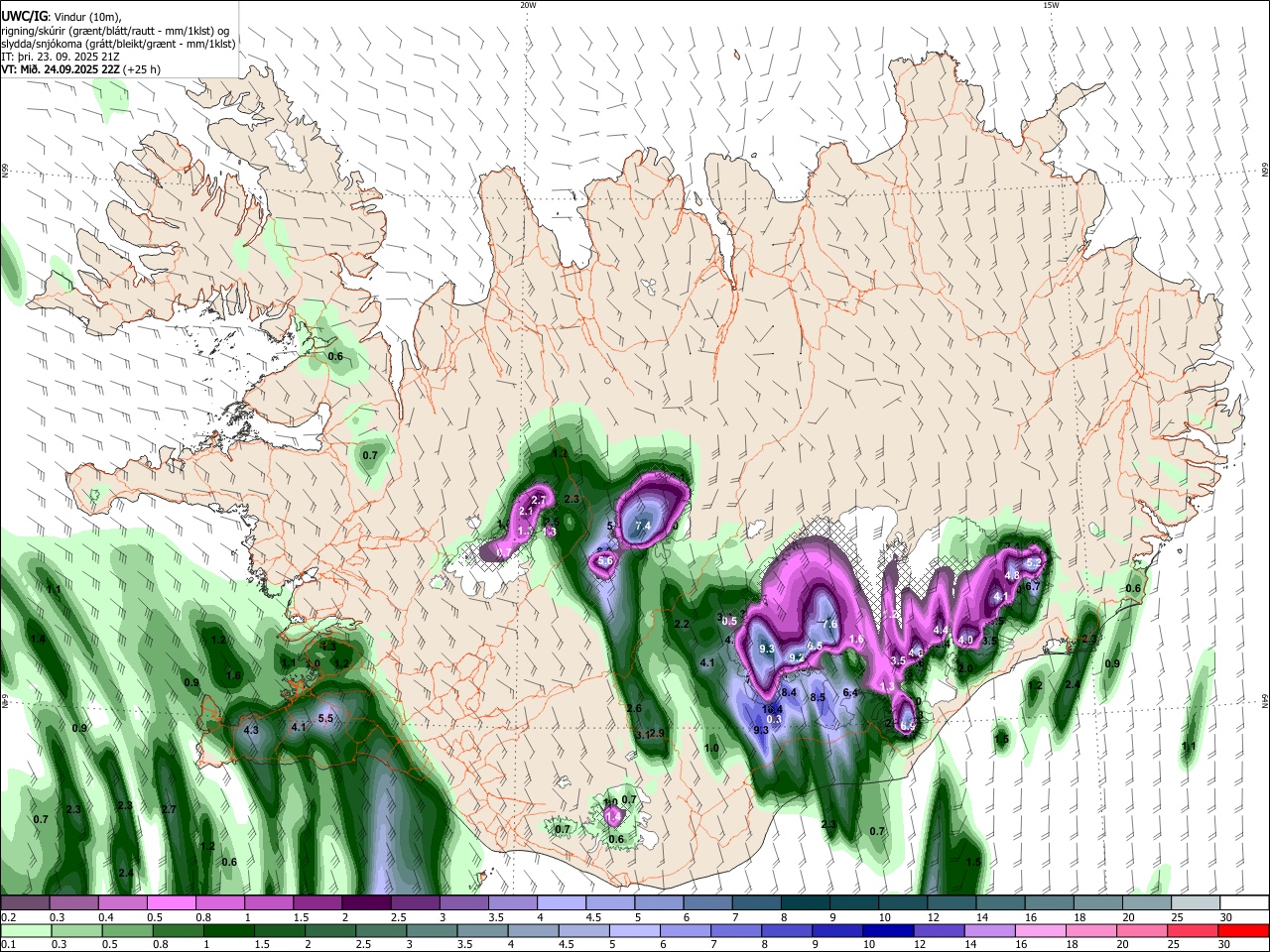This screenshot has height=952, width=1270.
Task: Click the dark teal 8 snow scale swatch
Action: pyautogui.click(x=805, y=902)
